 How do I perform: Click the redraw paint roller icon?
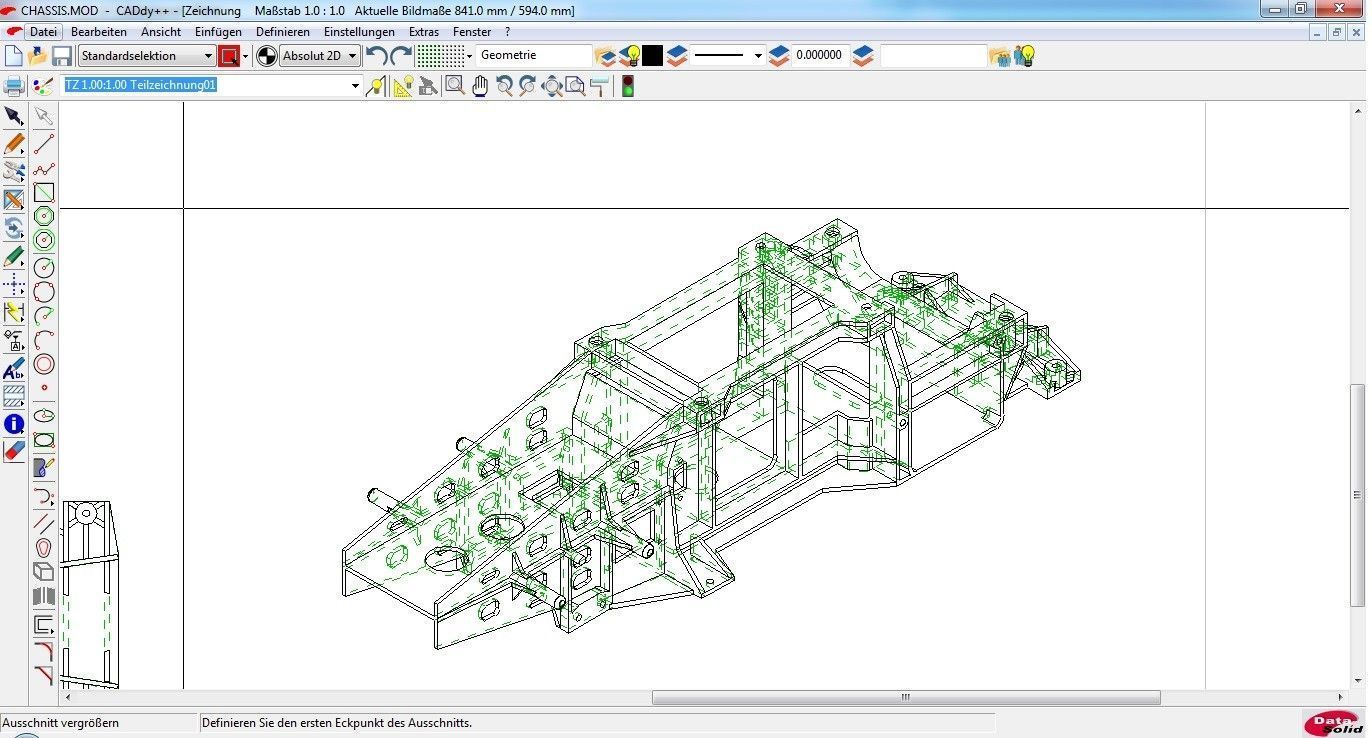[x=600, y=86]
